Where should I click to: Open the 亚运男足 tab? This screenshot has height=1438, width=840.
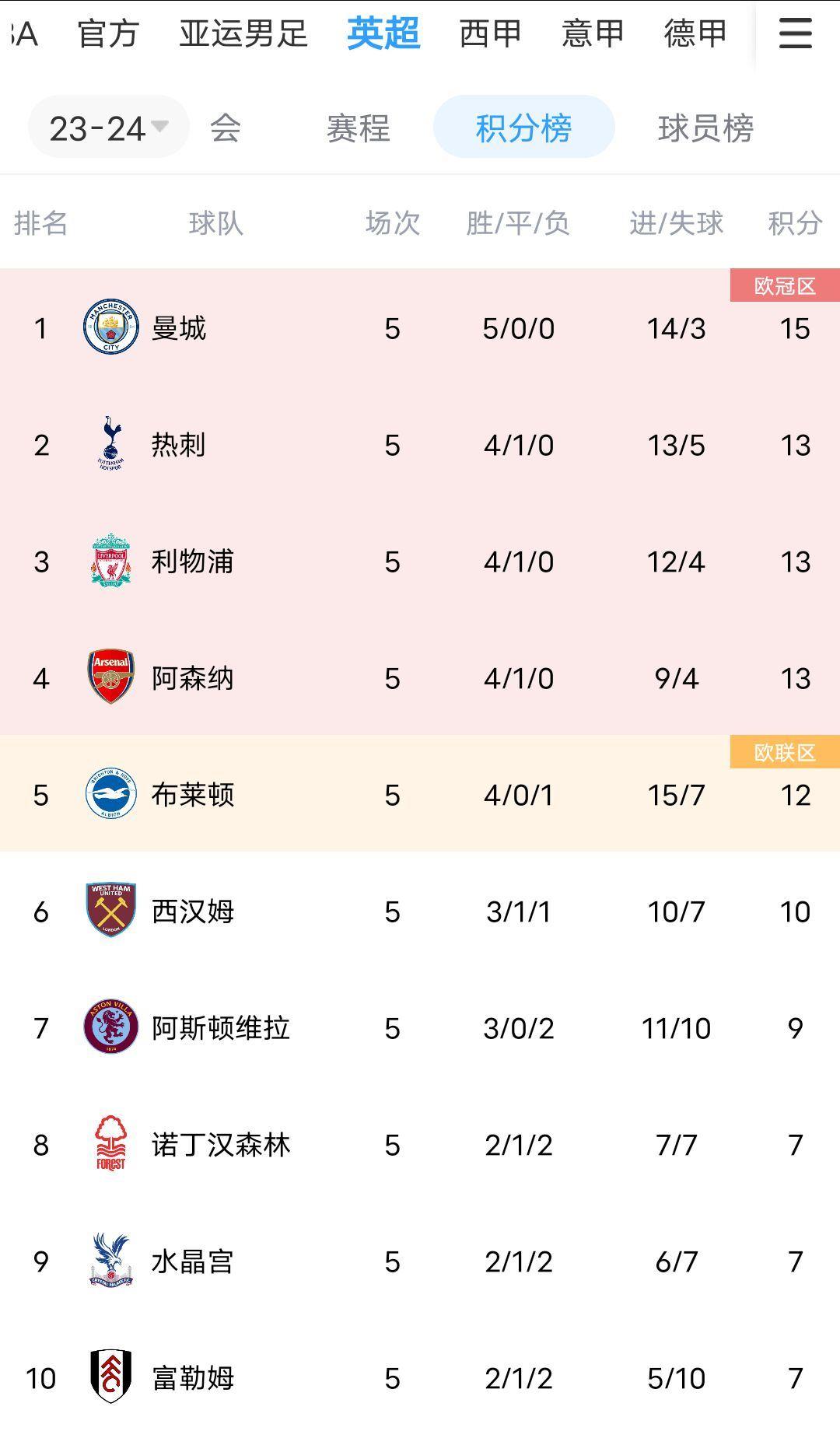pyautogui.click(x=243, y=33)
